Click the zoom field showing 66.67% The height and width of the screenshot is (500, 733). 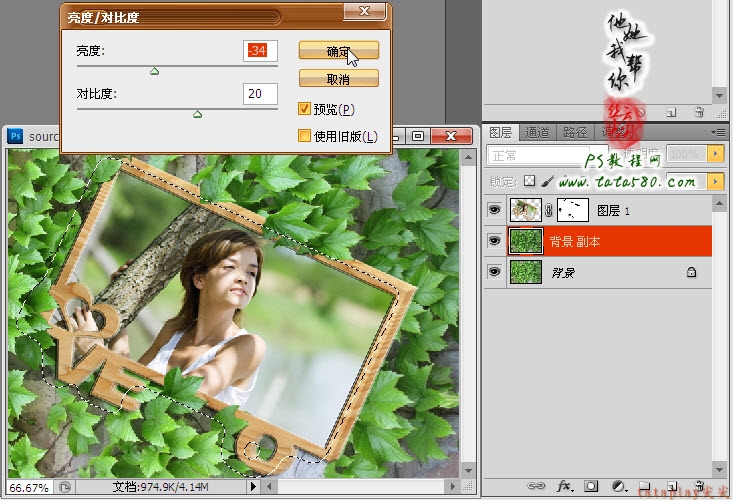29,487
